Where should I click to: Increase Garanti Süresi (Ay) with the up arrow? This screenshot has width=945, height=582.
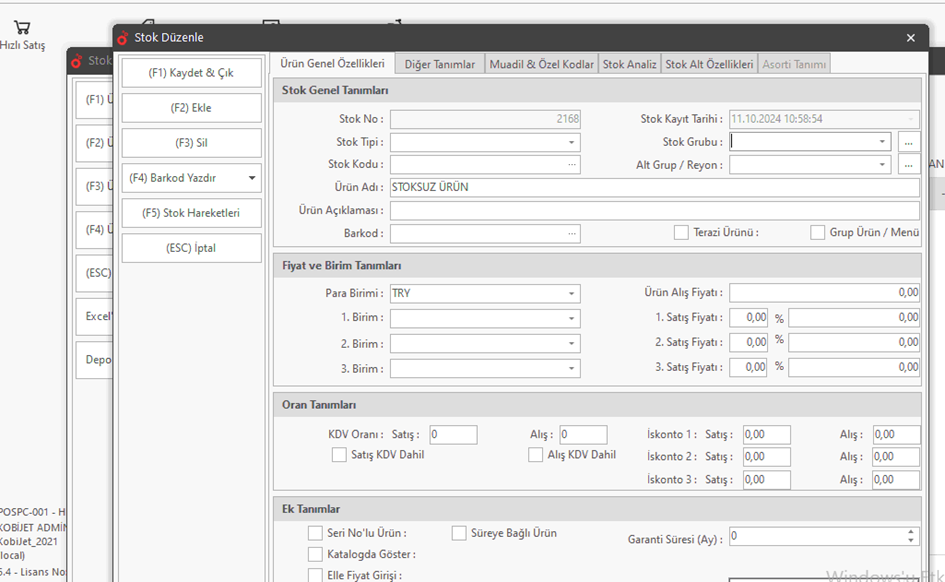pyautogui.click(x=911, y=532)
